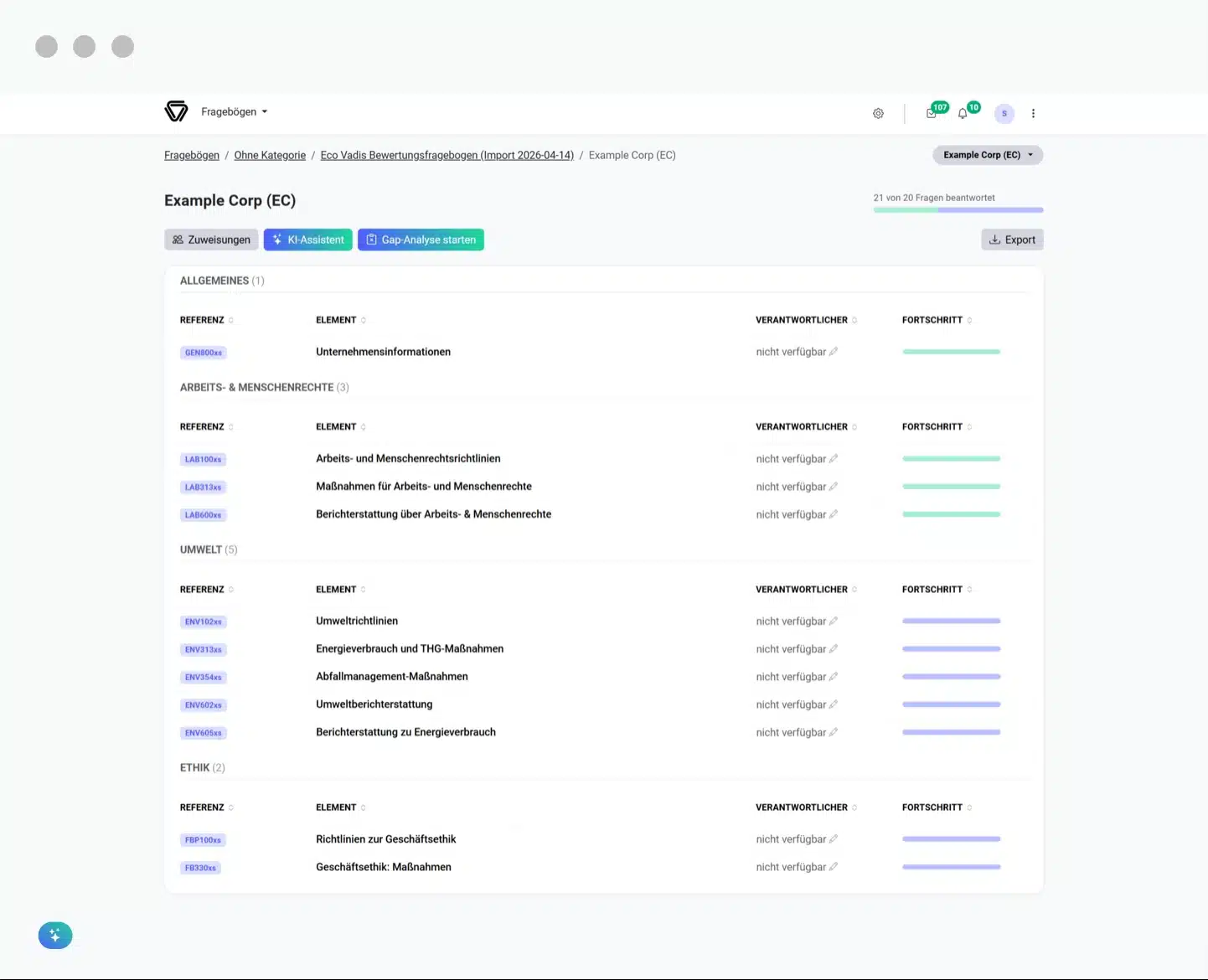Click the ENV605xs reference tag
Viewport: 1208px width, 980px height.
tap(204, 733)
